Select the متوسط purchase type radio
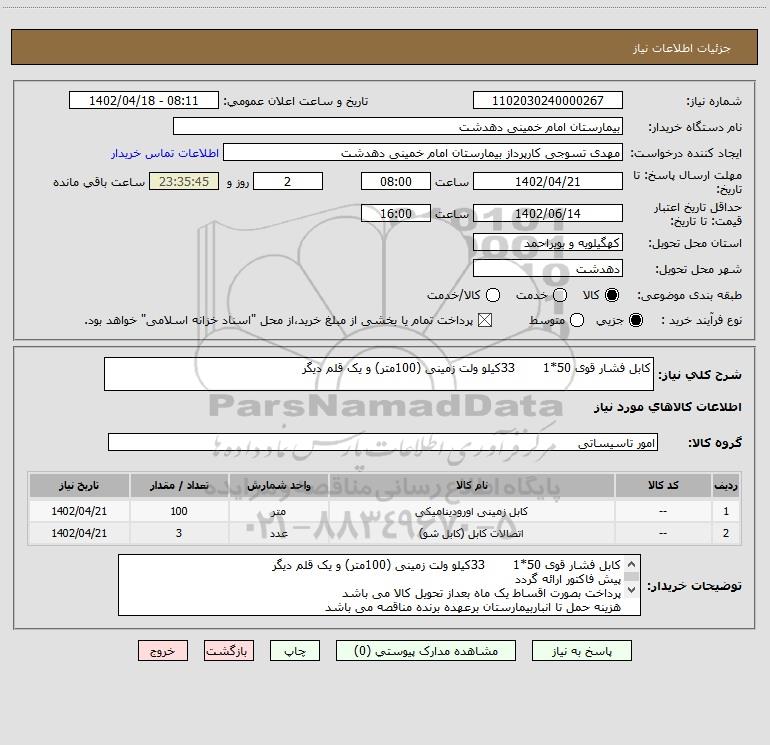 (577, 320)
